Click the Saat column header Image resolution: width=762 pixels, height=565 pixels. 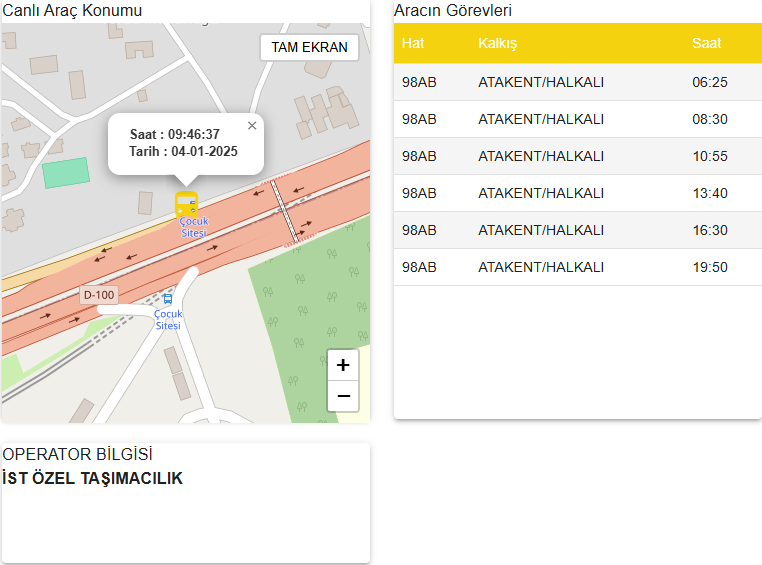click(706, 44)
